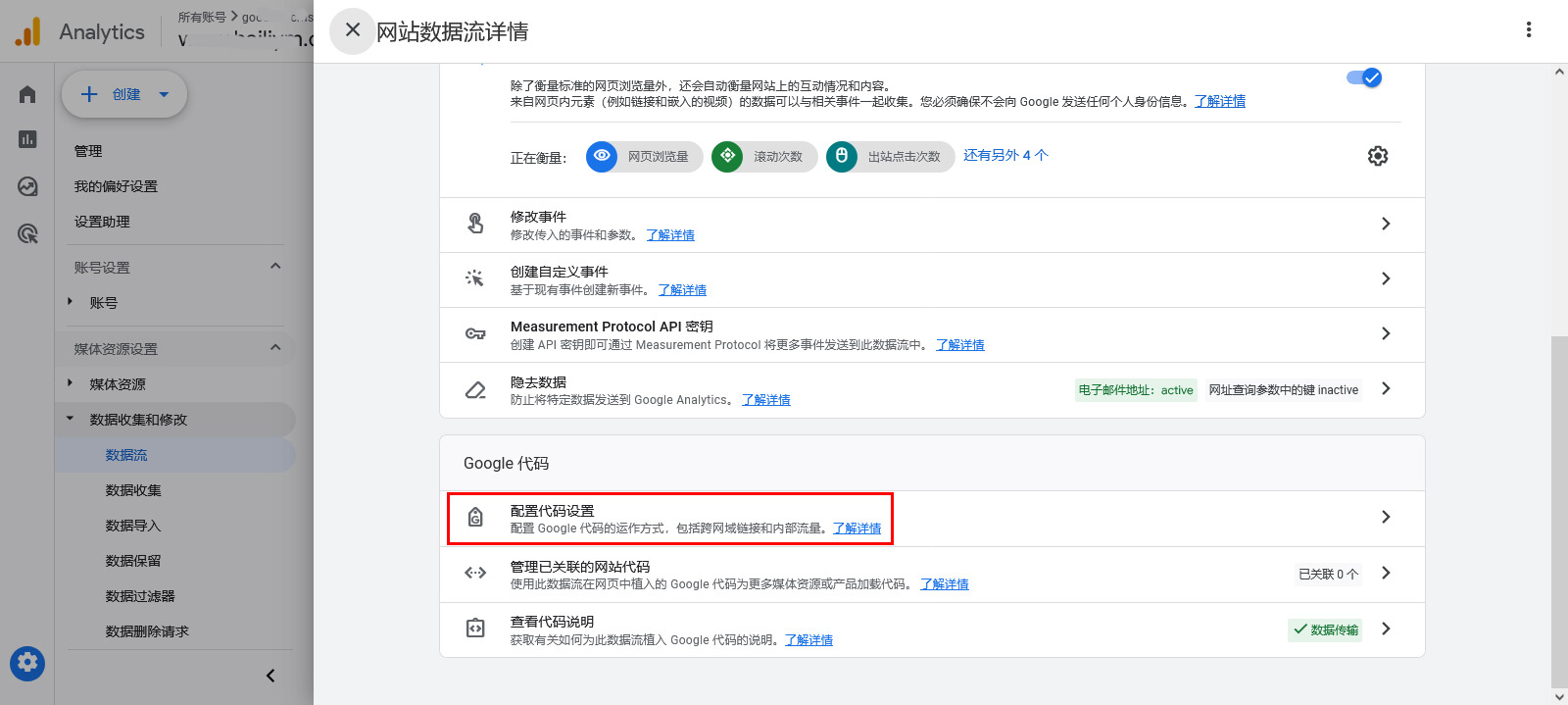1568x705 pixels.
Task: Click the 配置代码设置 tag icon
Action: coord(475,517)
